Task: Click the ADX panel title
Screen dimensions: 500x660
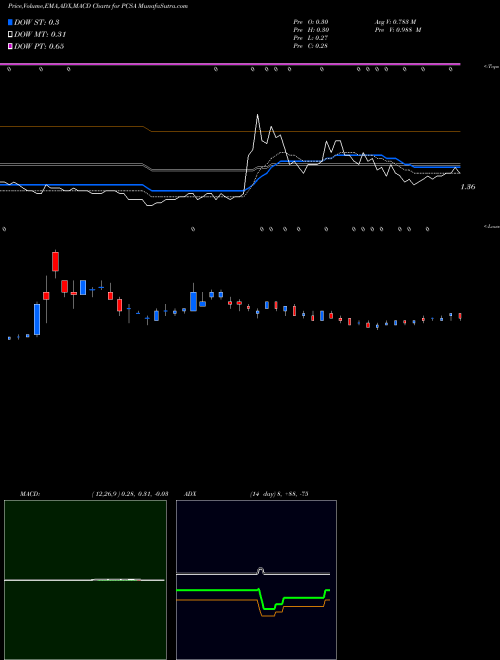Action: (x=191, y=494)
